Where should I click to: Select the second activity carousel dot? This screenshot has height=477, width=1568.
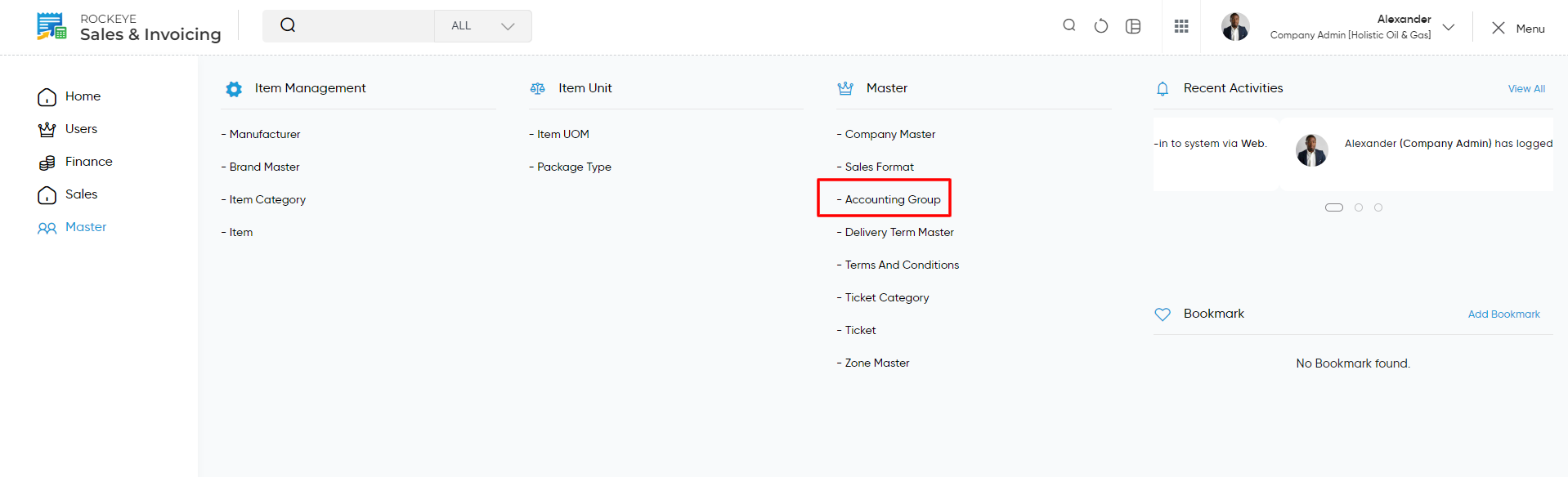coord(1359,207)
